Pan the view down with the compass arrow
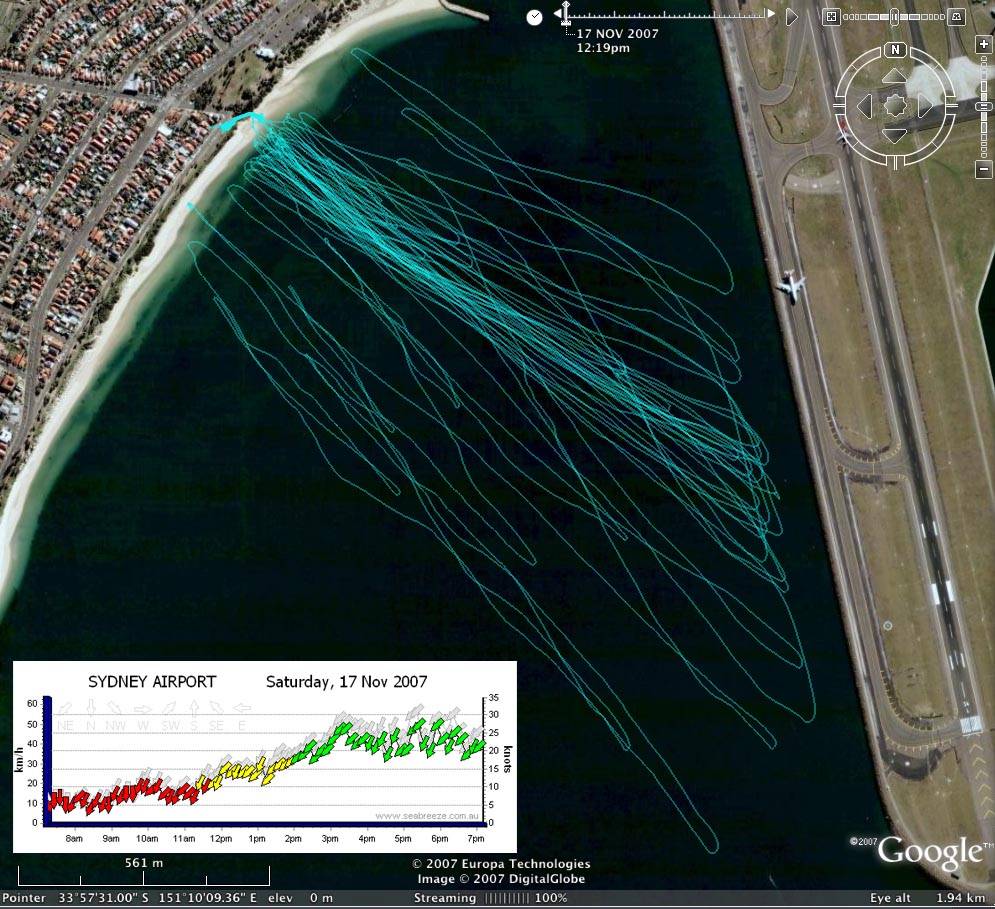Image resolution: width=995 pixels, height=909 pixels. (895, 135)
